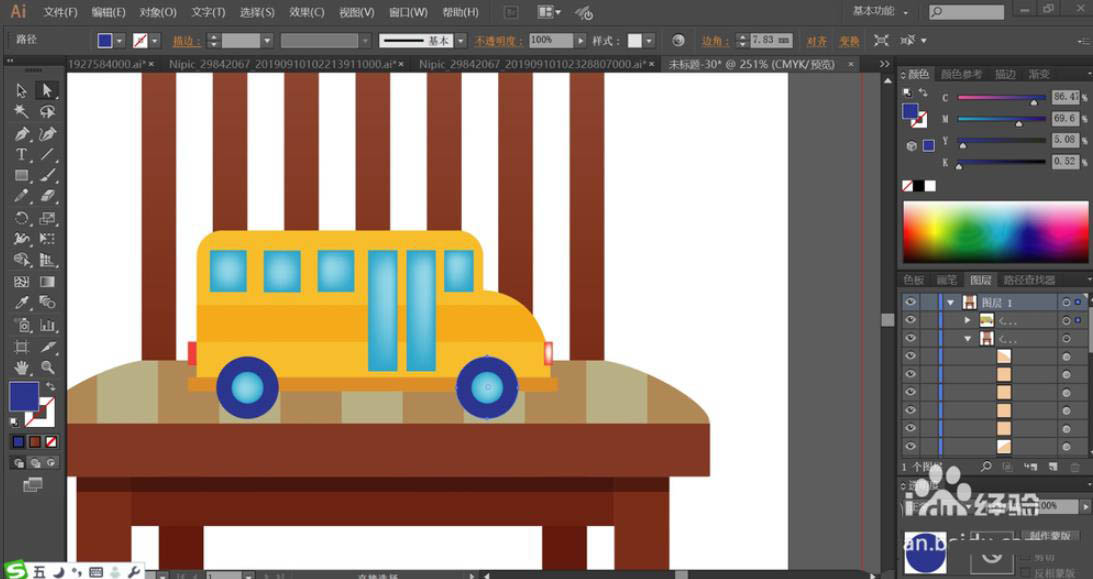Collapse 图层 1 in the Layers panel

point(950,302)
